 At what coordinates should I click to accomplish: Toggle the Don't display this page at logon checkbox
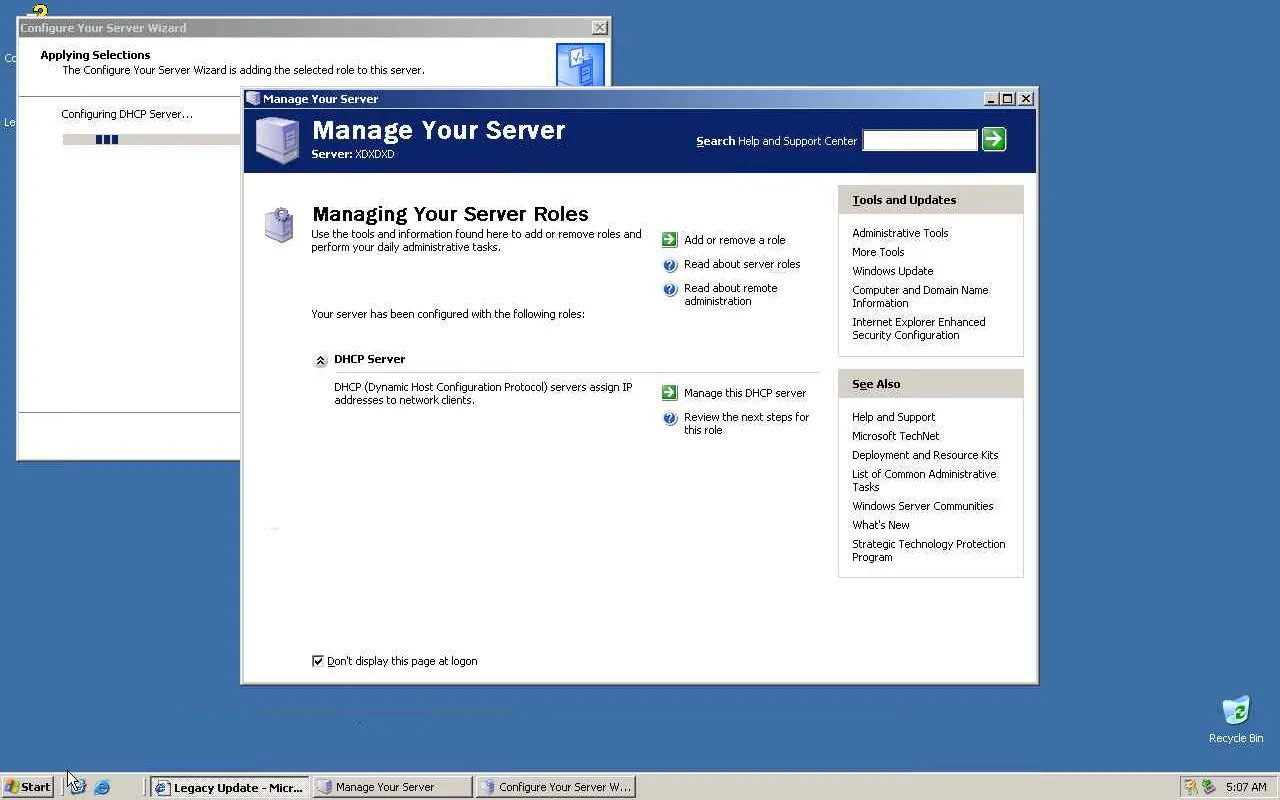[318, 661]
